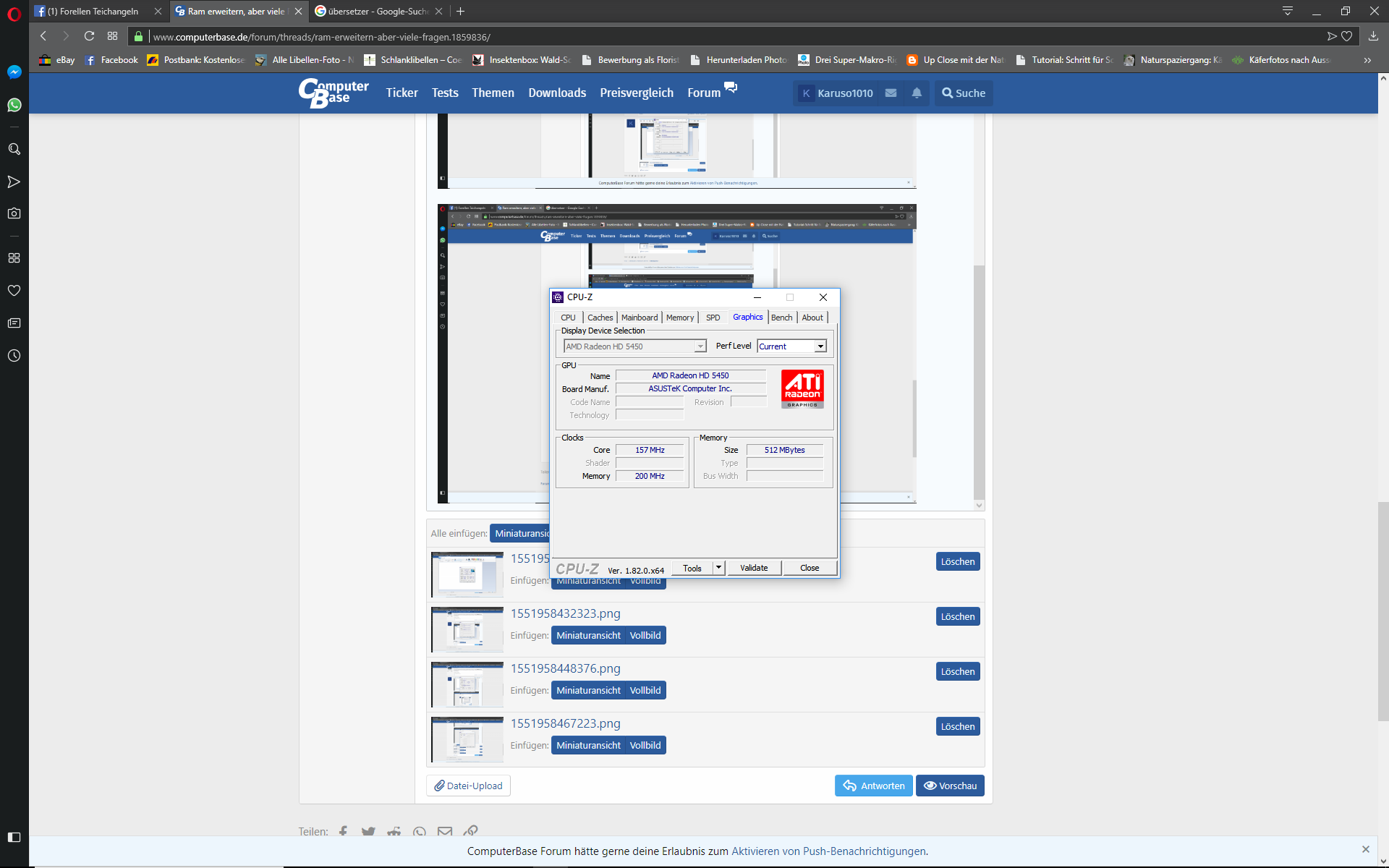Open the Mainboard tab in CPU-Z
1389x868 pixels.
tap(640, 318)
